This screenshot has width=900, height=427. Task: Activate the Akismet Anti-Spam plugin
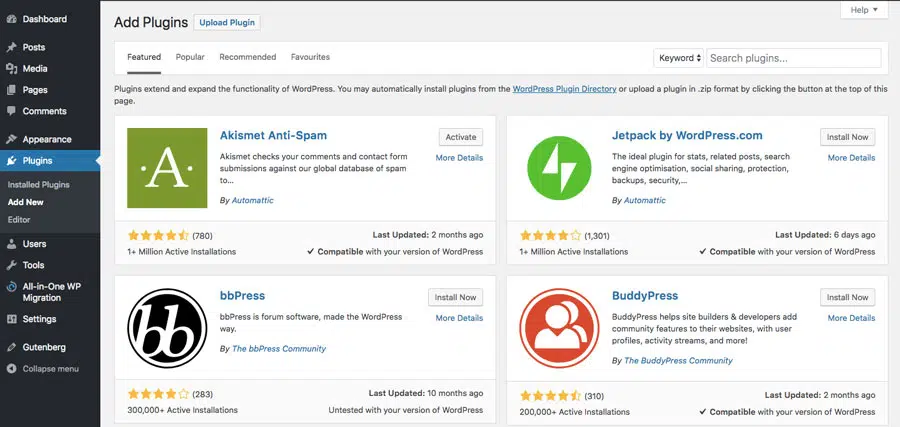461,137
